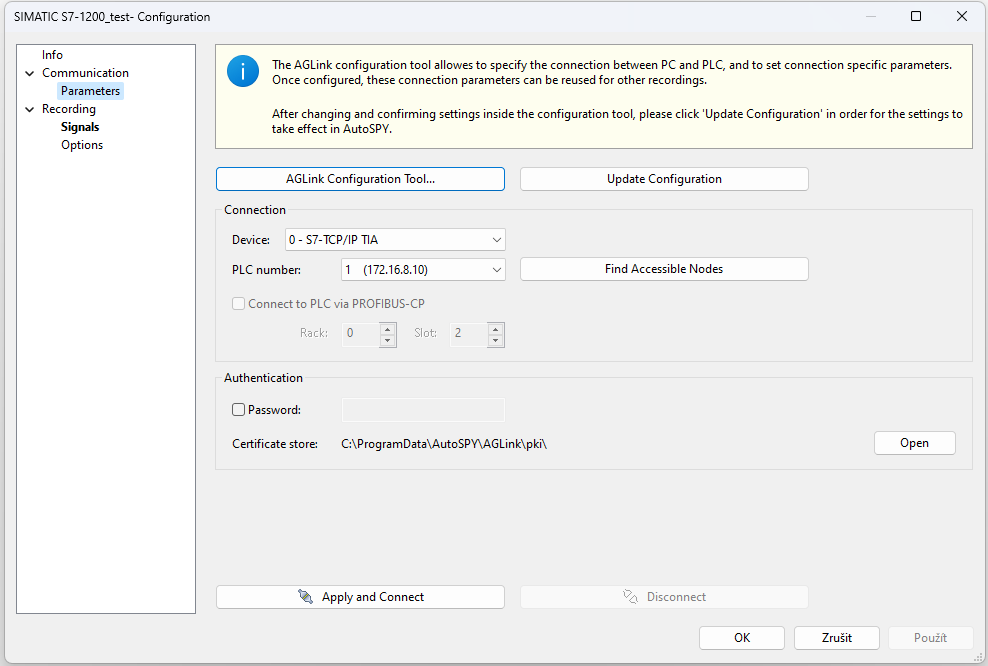988x666 pixels.
Task: Open the AGLink Configuration Tool
Action: point(360,179)
